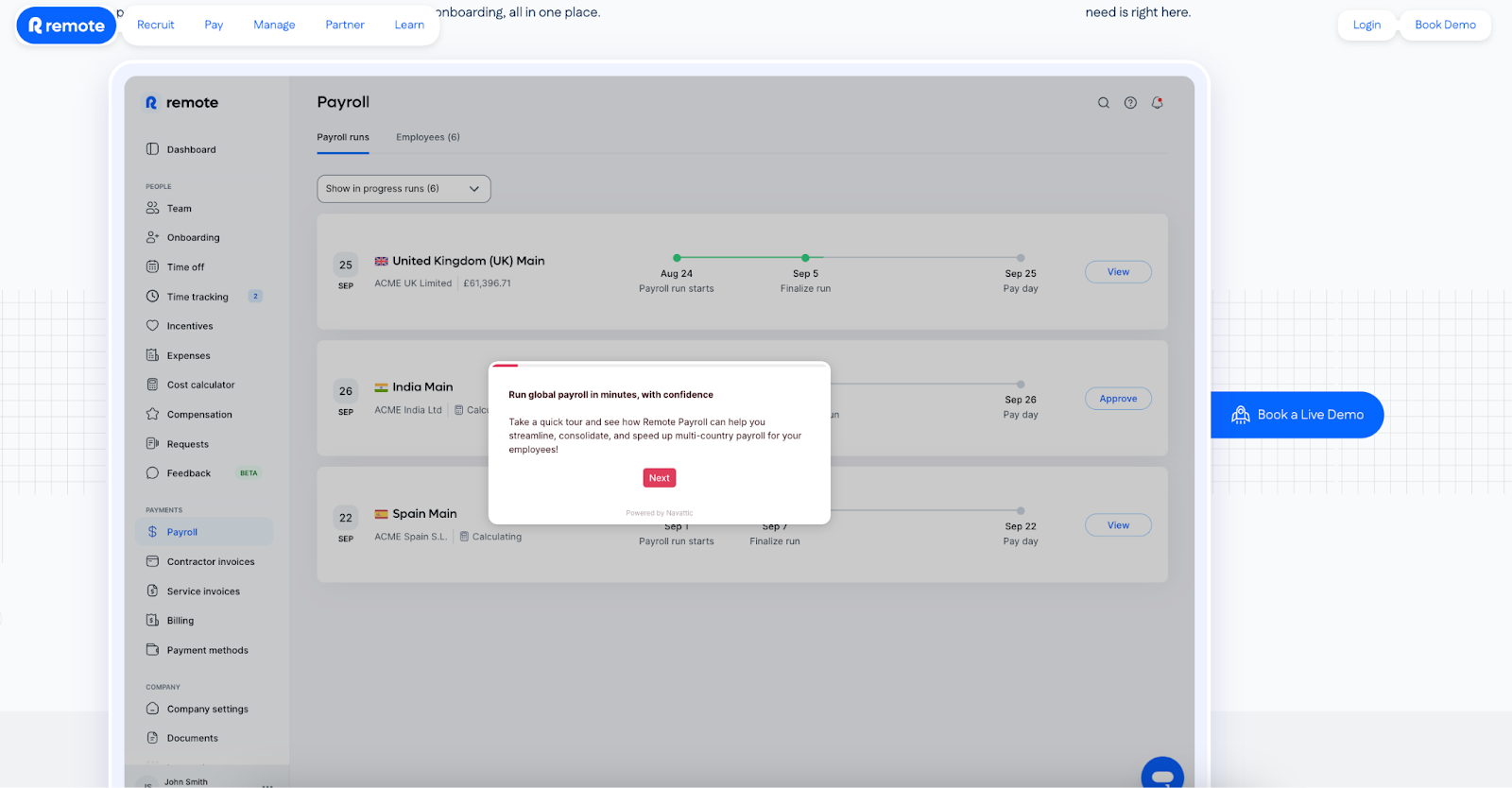Open the Learn menu
The image size is (1512, 788).
pyautogui.click(x=409, y=26)
